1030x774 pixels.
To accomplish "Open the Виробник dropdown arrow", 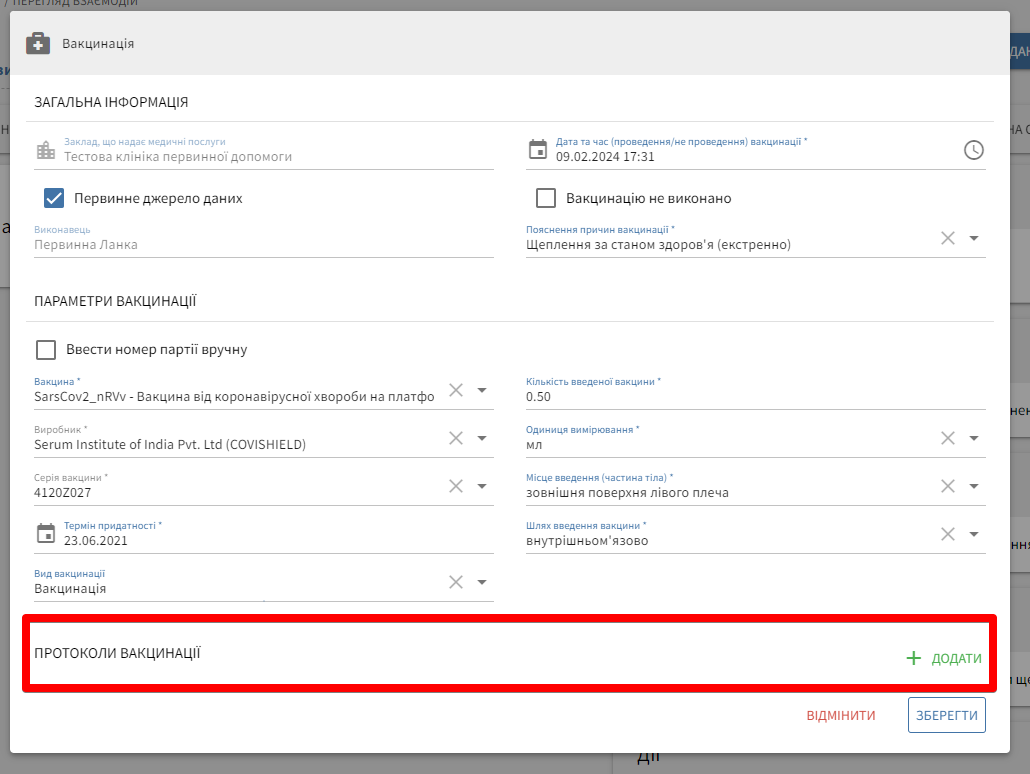I will click(x=481, y=438).
